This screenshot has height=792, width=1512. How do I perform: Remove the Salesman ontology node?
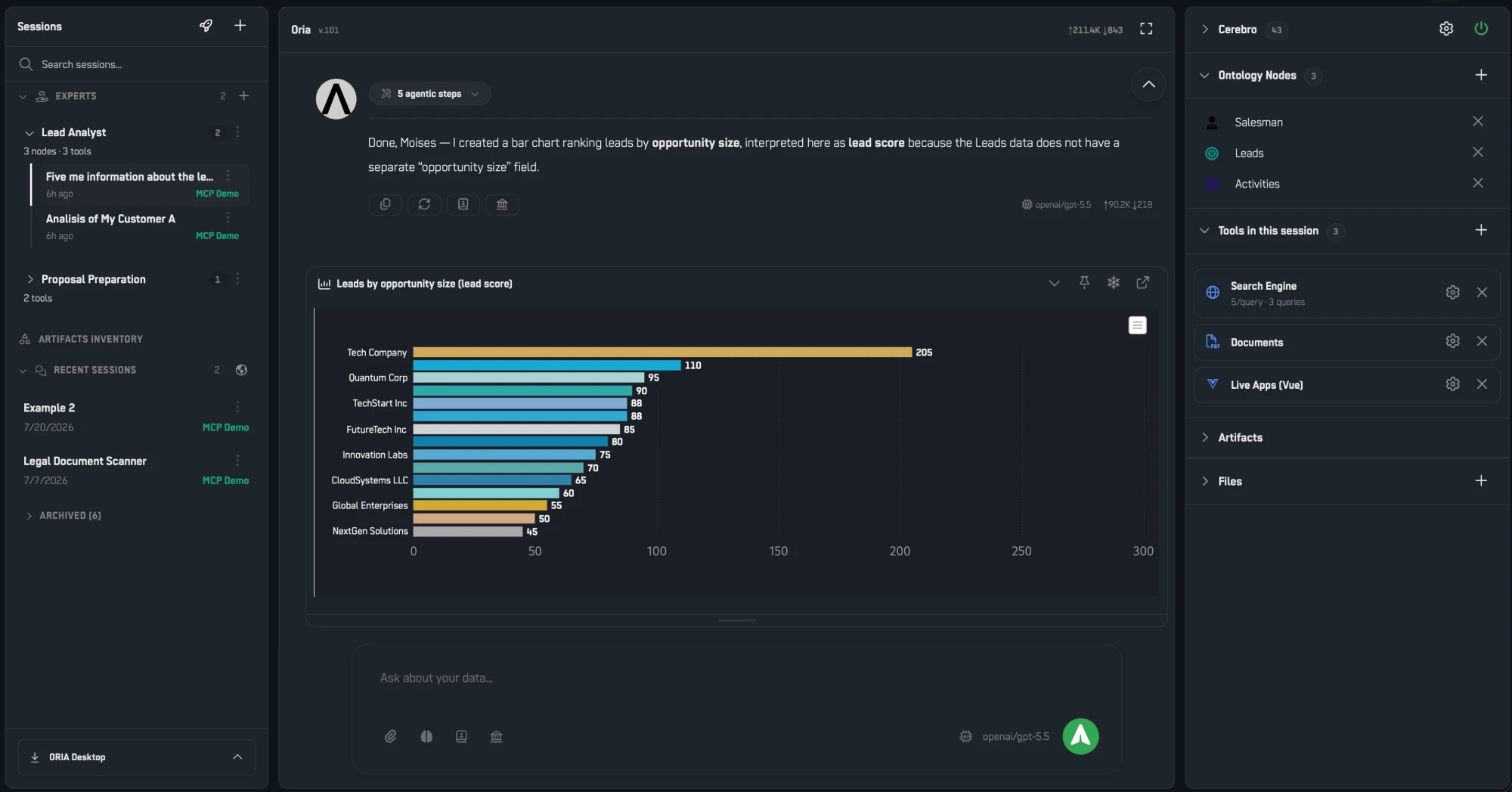point(1478,121)
